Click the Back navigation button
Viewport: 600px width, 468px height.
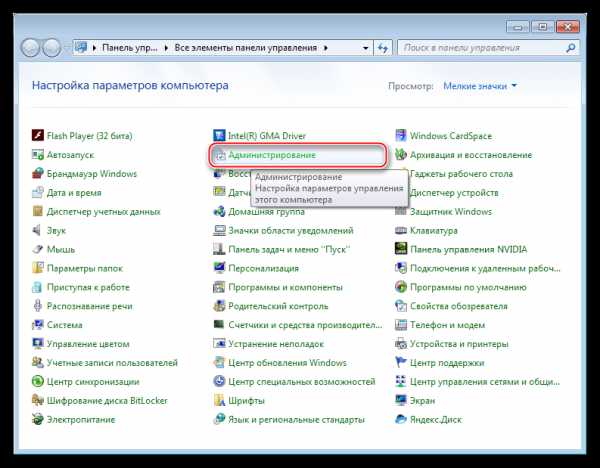click(30, 48)
